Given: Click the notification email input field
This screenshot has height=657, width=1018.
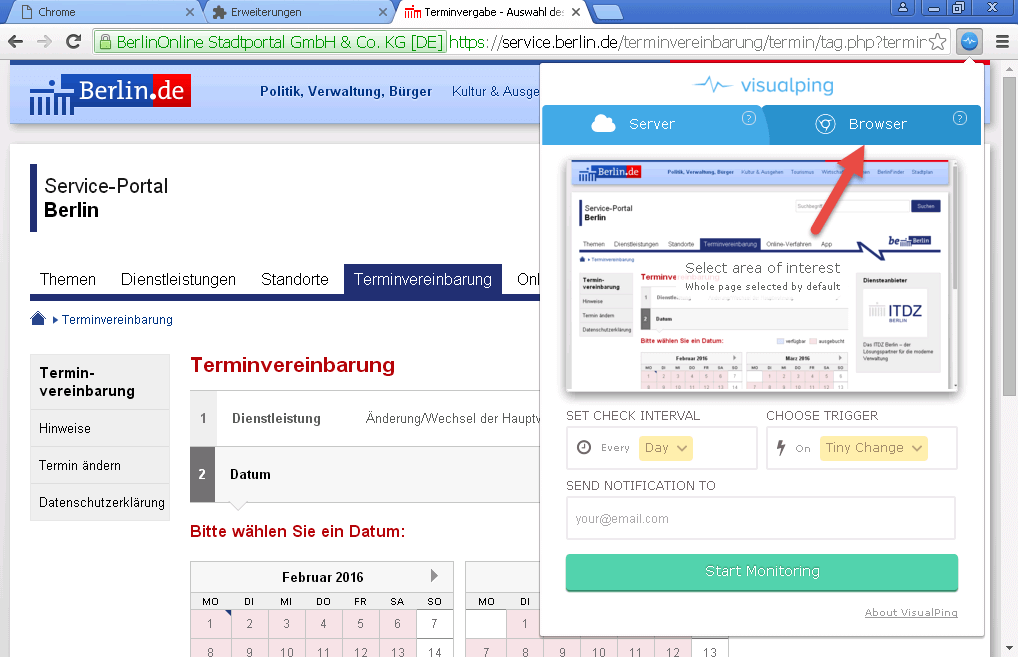Looking at the screenshot, I should click(760, 518).
